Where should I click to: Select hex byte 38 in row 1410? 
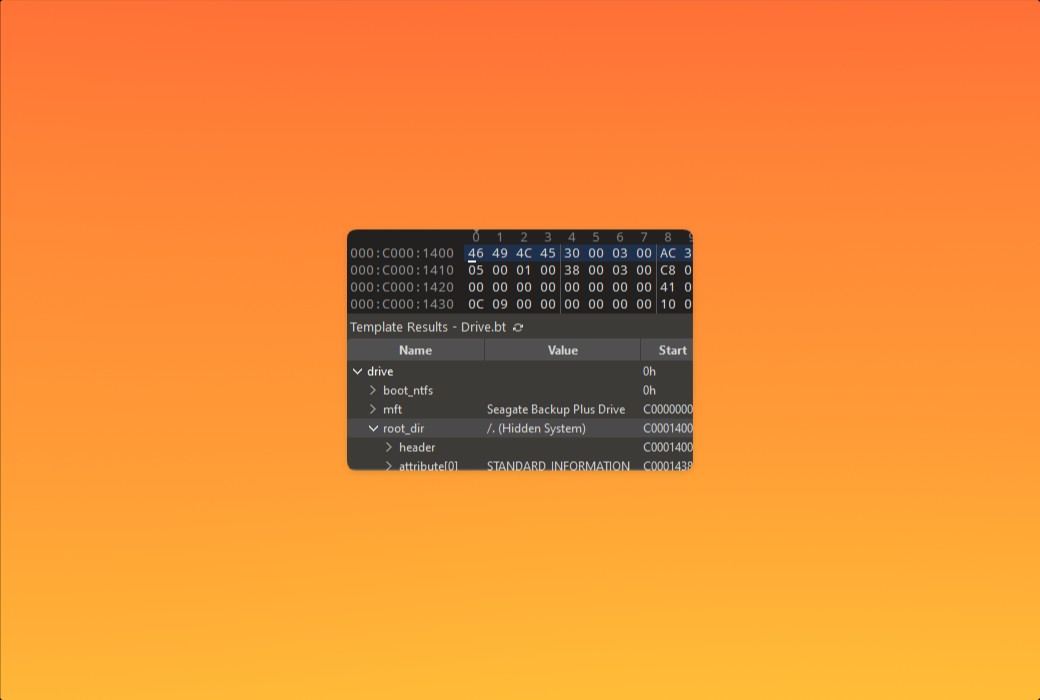coord(572,270)
